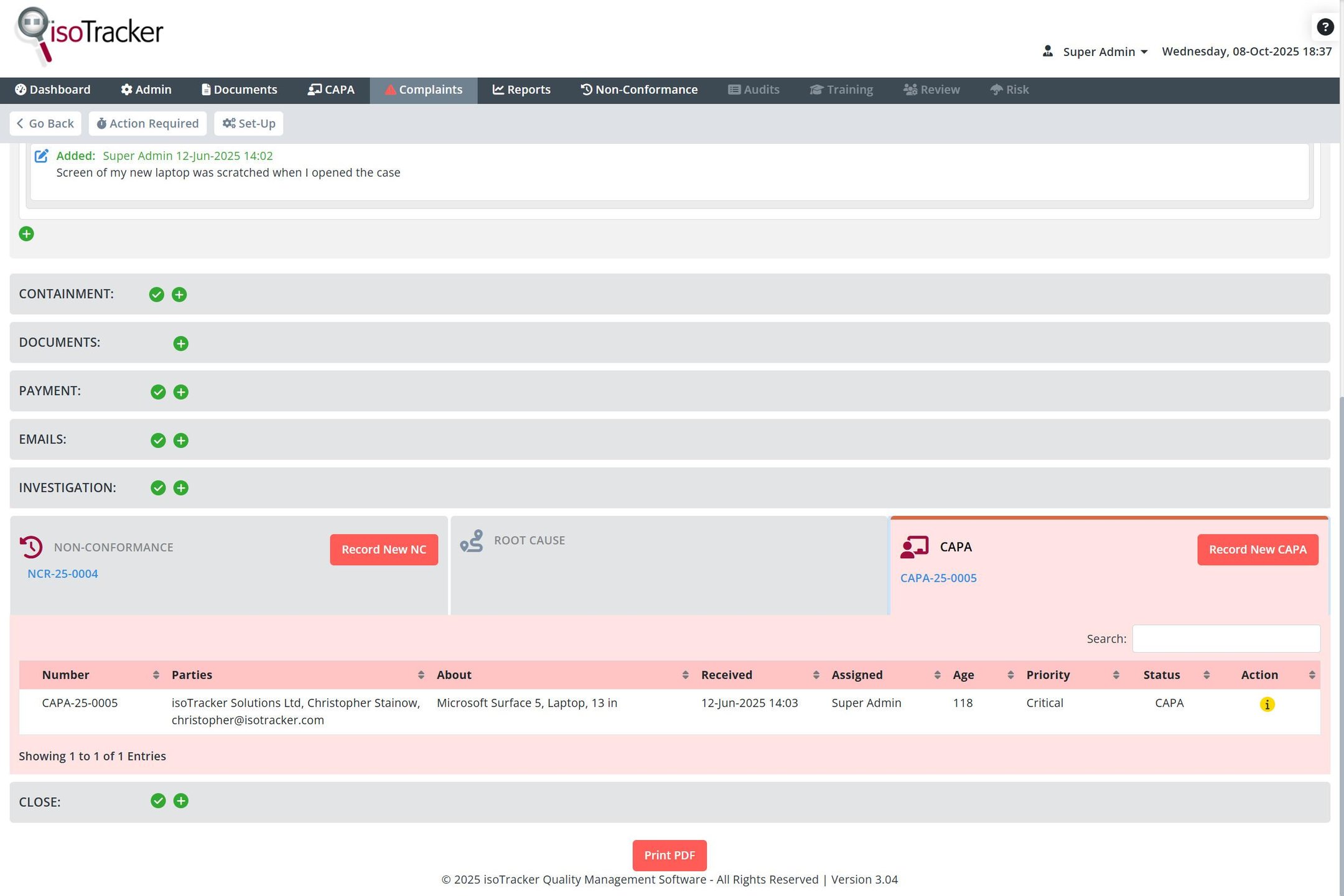Click the CAPA panel person icon

coord(914,547)
